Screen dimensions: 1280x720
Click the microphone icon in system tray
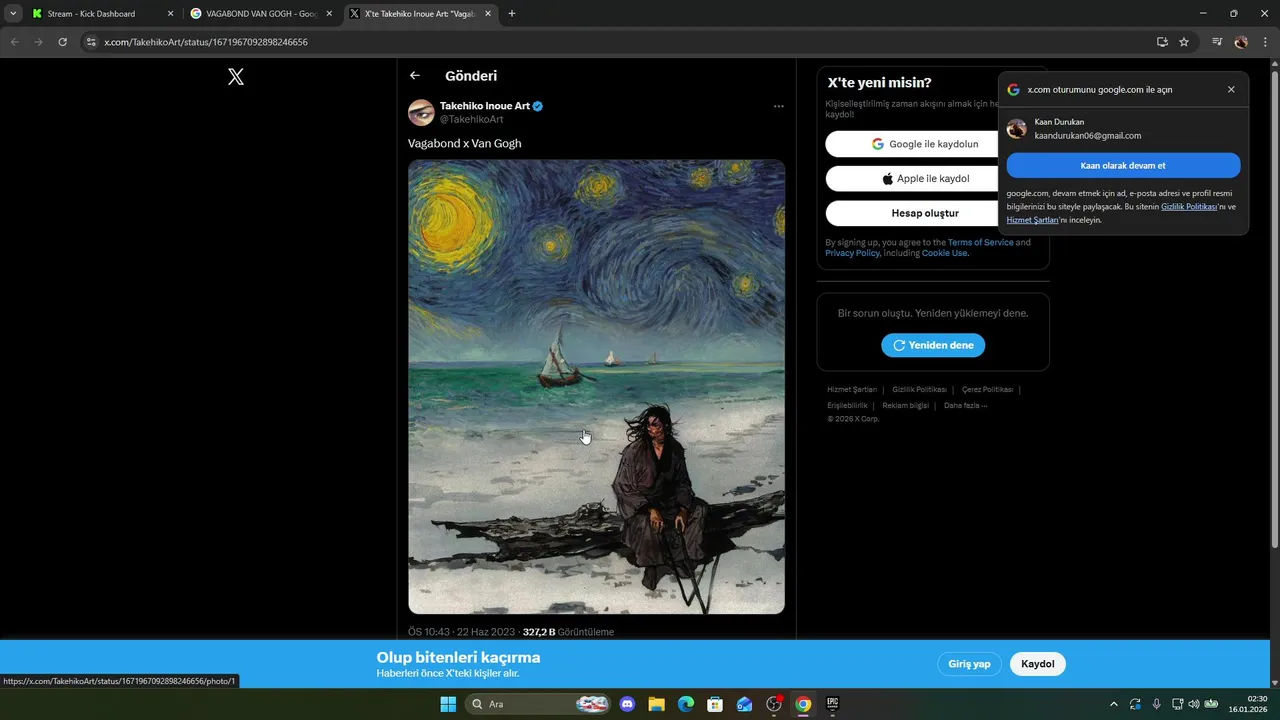pyautogui.click(x=1156, y=704)
